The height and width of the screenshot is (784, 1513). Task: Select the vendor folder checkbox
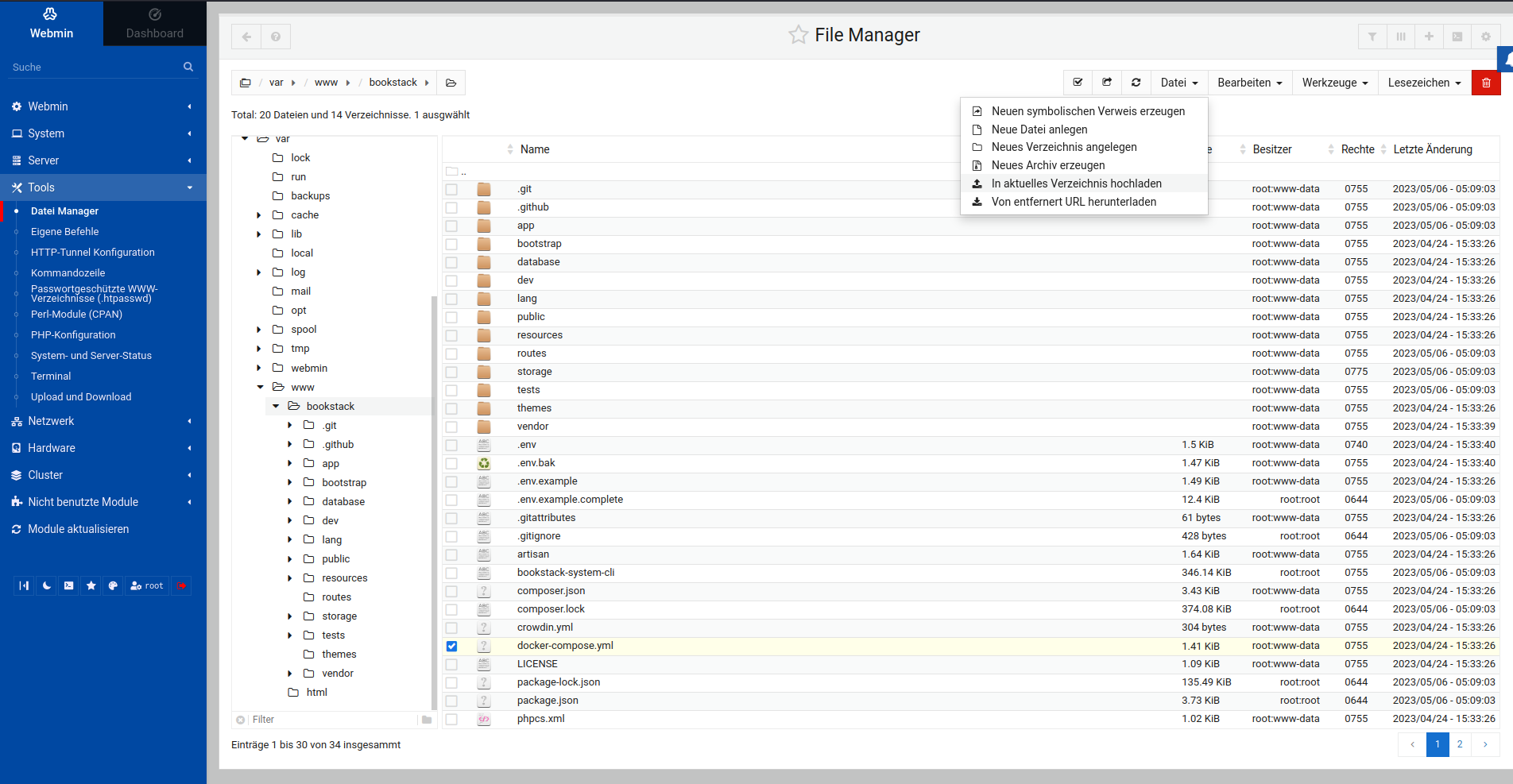[x=451, y=427]
